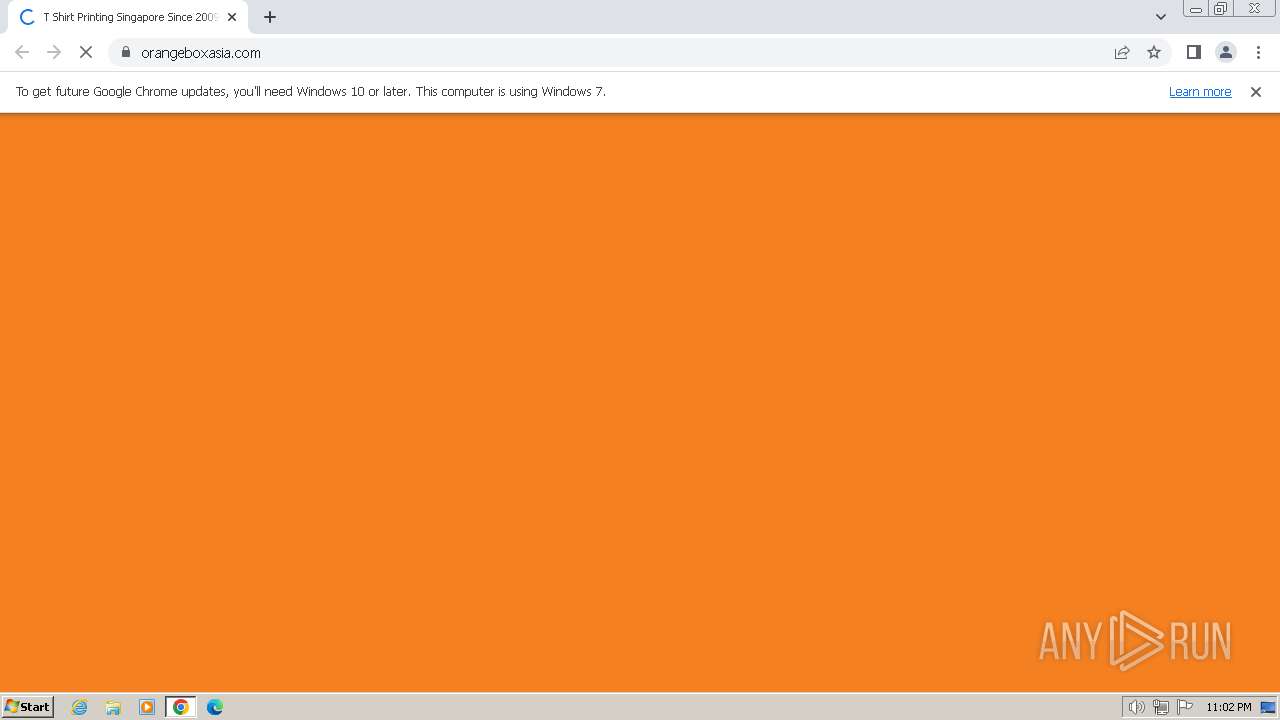
Task: Open Windows Media Player icon
Action: pyautogui.click(x=147, y=707)
